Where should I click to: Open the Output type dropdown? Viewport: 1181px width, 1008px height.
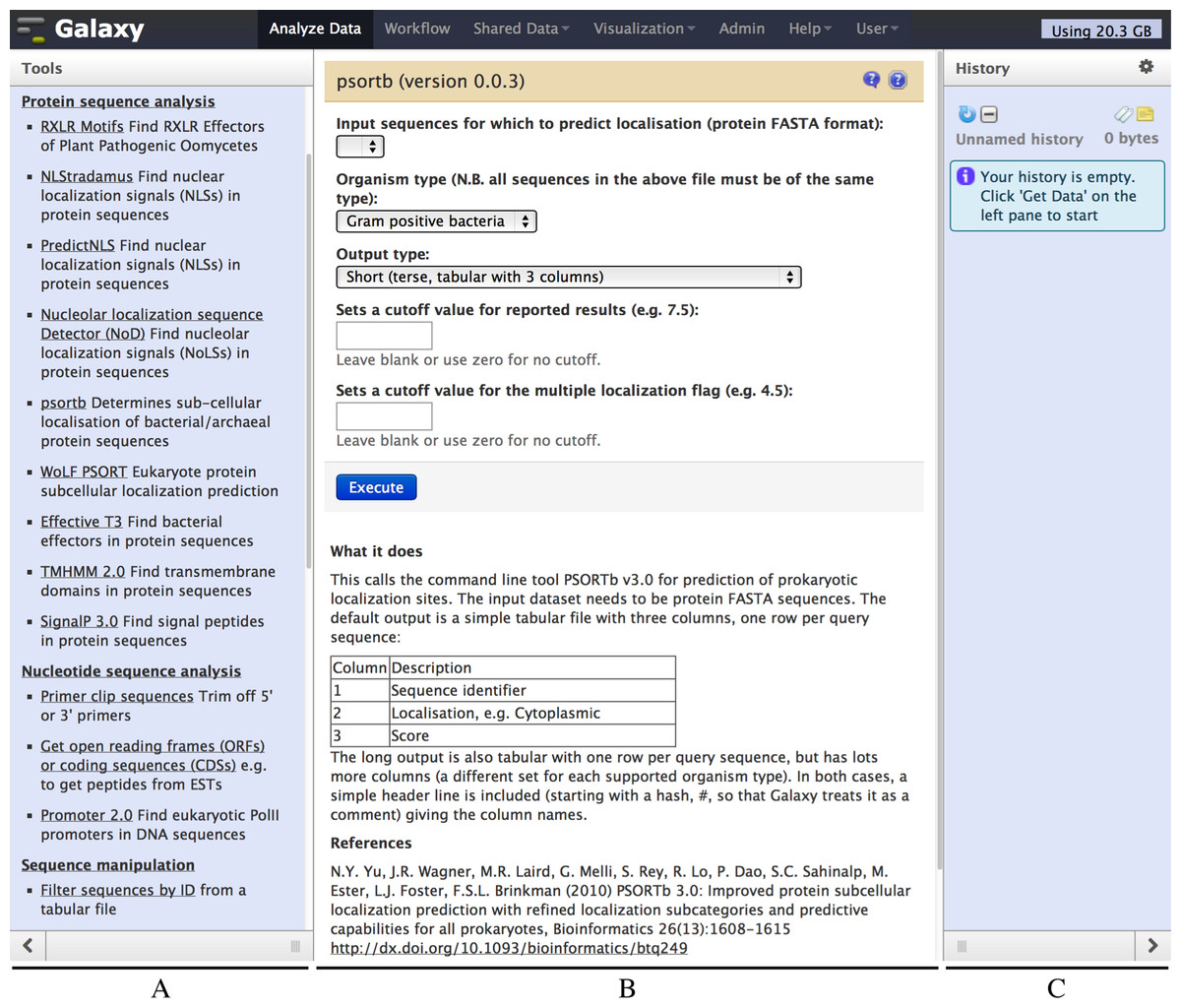pyautogui.click(x=569, y=278)
